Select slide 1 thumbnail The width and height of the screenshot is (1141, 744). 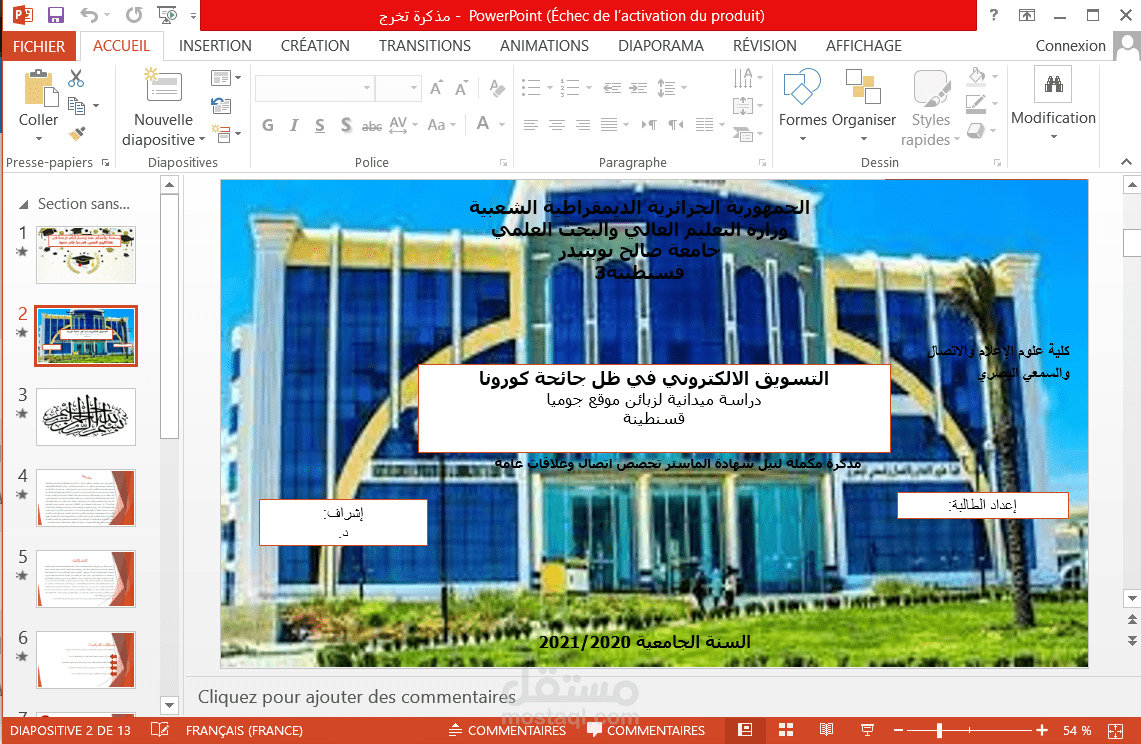(86, 254)
